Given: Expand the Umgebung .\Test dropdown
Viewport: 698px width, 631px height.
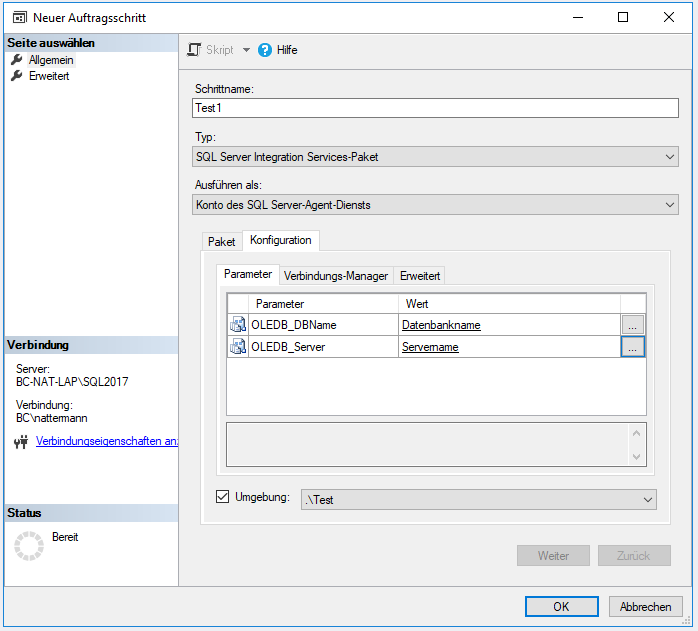Looking at the screenshot, I should coord(647,499).
